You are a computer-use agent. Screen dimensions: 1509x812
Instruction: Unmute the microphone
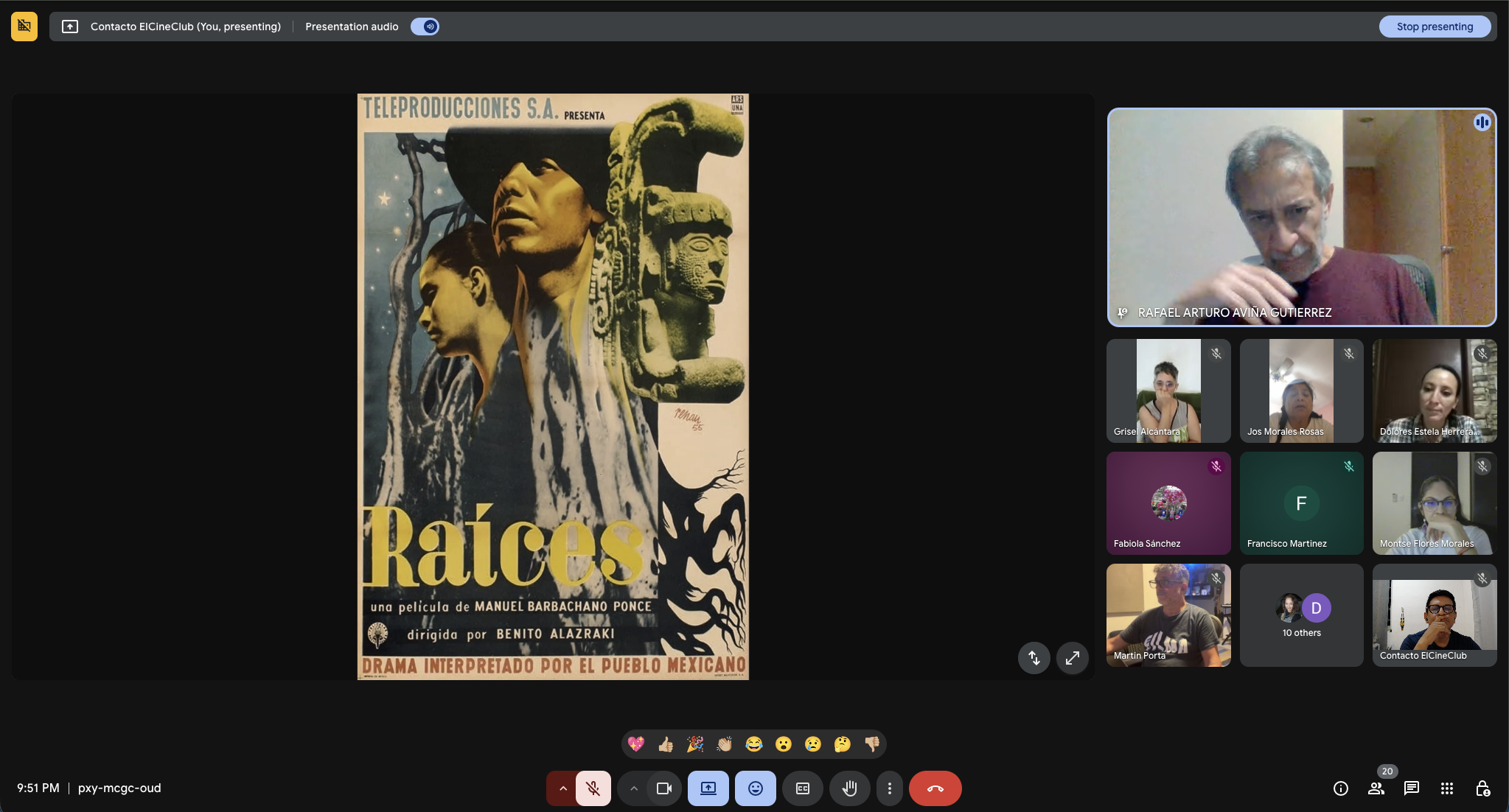coord(593,788)
